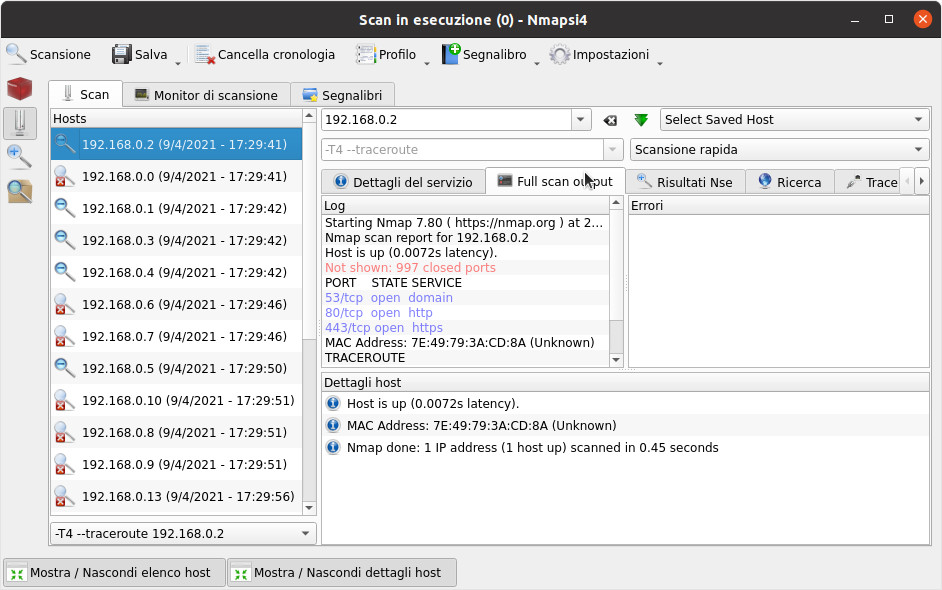Select host 192.168.0.8 in Hosts list
942x590 pixels.
point(176,433)
